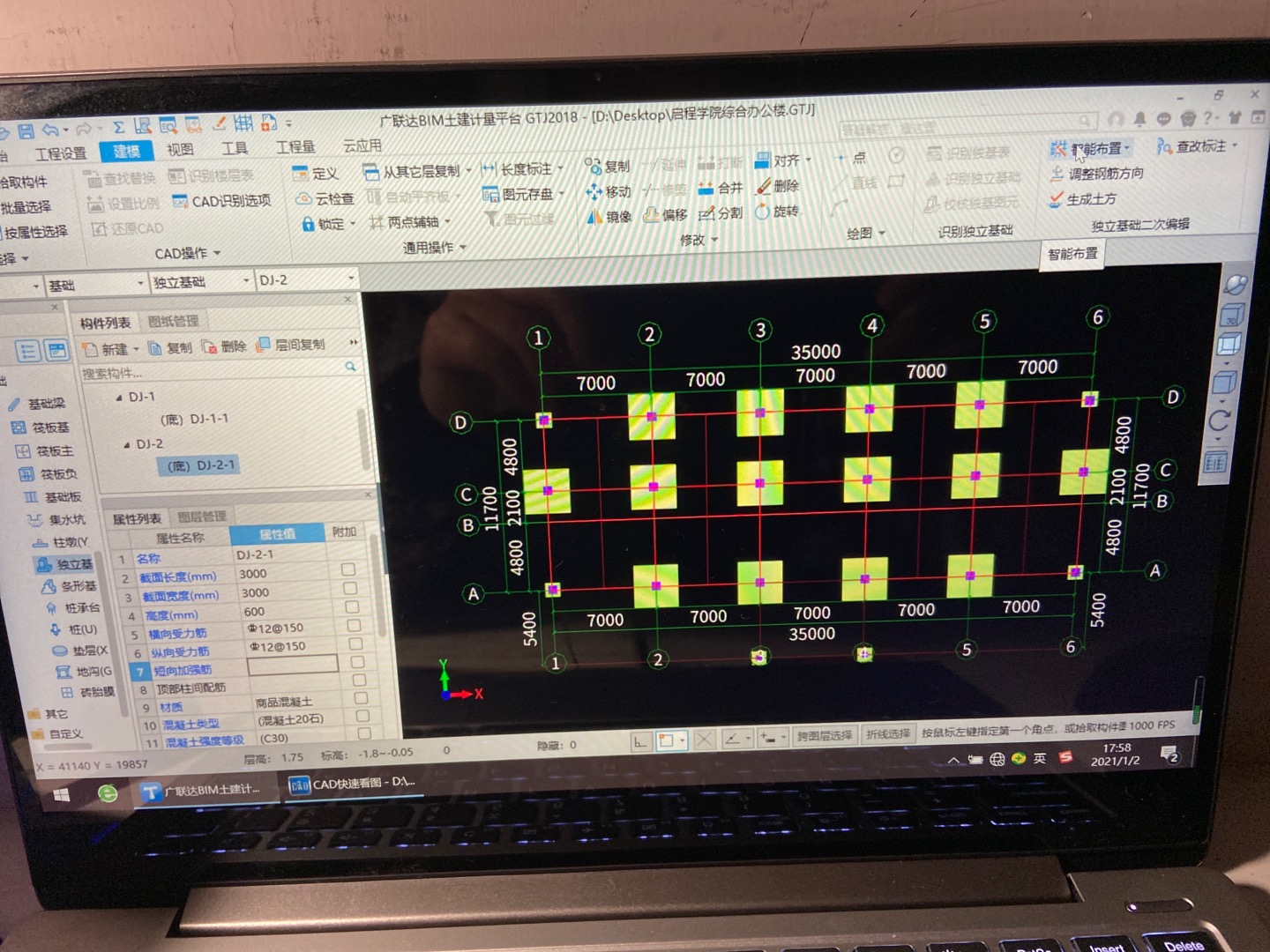Expand the 智能布置 dropdown
Screen dimensions: 1270x952
(1127, 148)
